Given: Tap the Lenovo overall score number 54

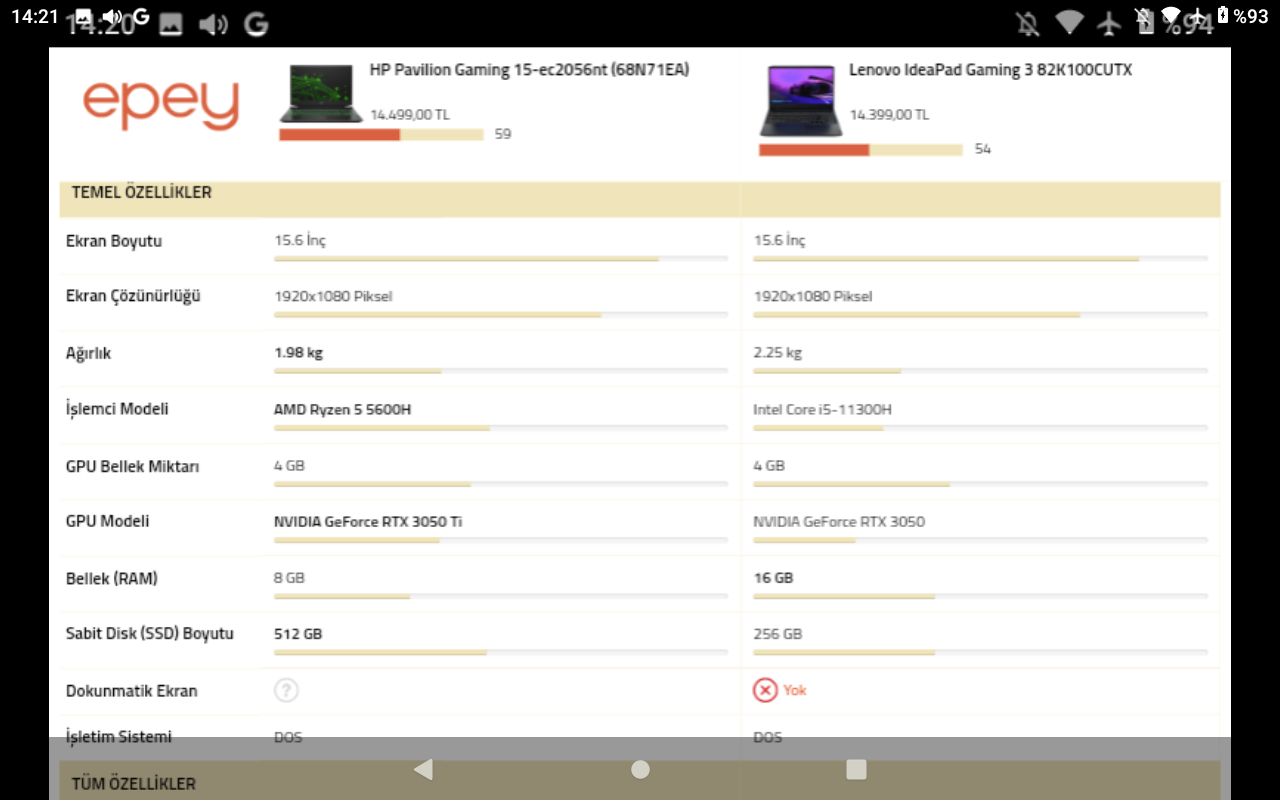Looking at the screenshot, I should pyautogui.click(x=983, y=150).
